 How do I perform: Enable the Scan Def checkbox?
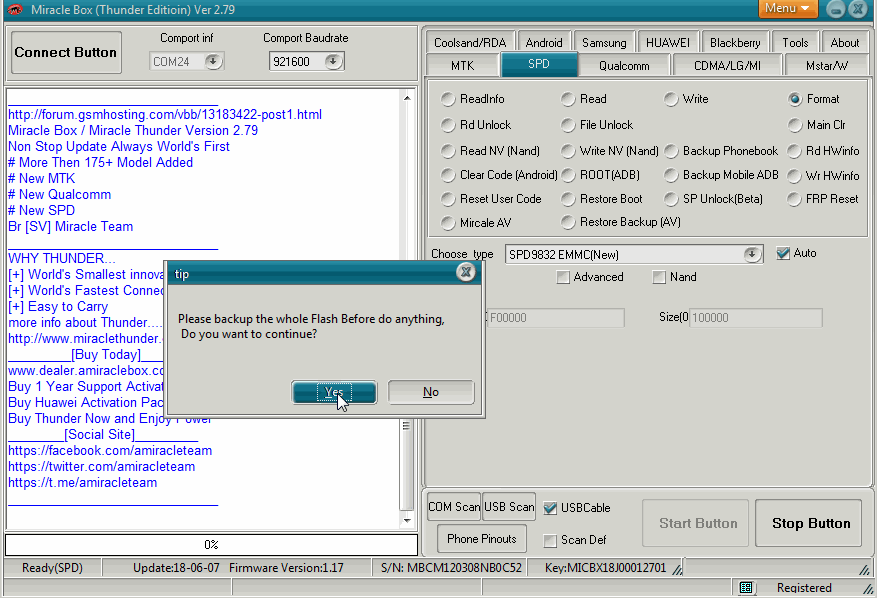click(550, 540)
